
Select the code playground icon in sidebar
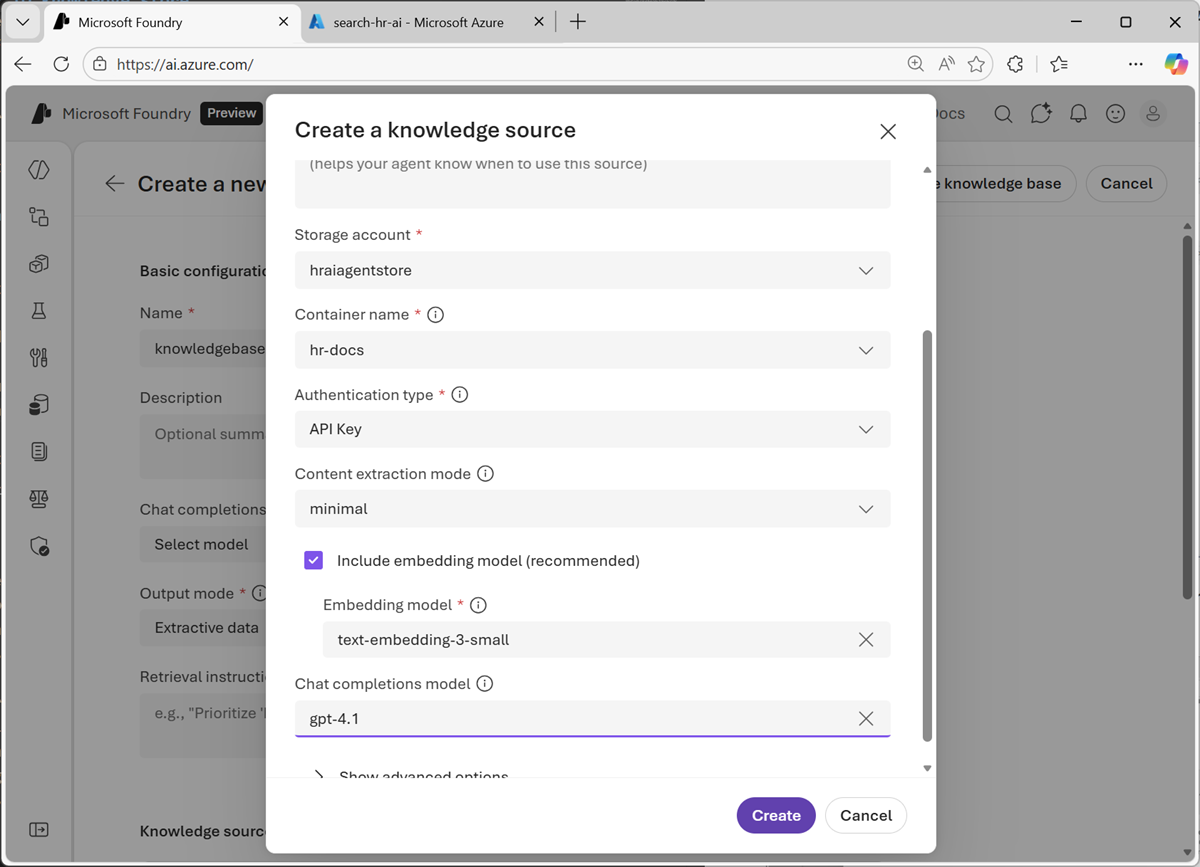[38, 170]
